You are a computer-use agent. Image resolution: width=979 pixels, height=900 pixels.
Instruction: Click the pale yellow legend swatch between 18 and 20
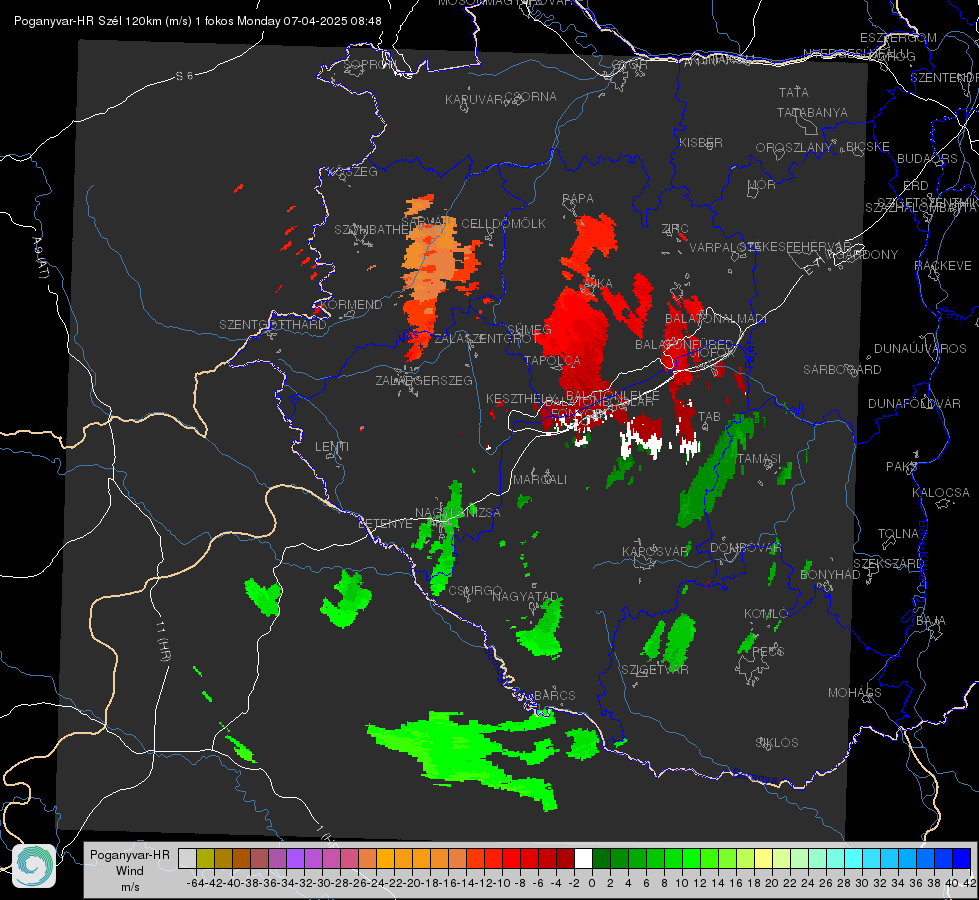763,858
